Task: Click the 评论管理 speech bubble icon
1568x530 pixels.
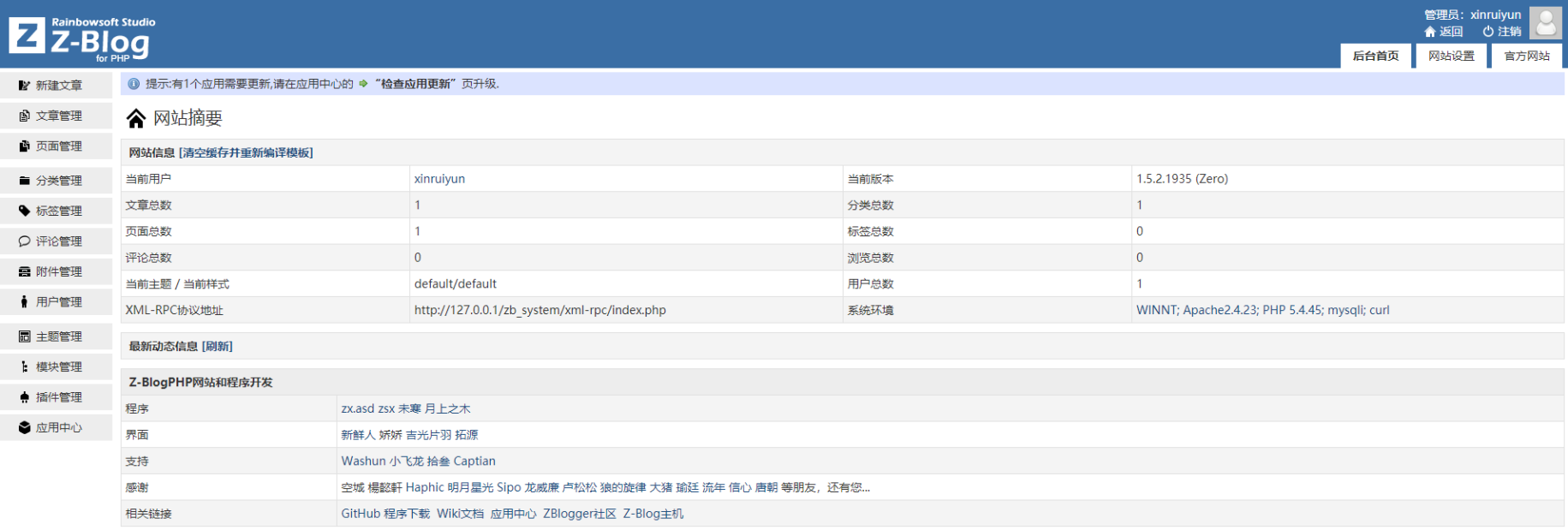Action: [x=25, y=241]
